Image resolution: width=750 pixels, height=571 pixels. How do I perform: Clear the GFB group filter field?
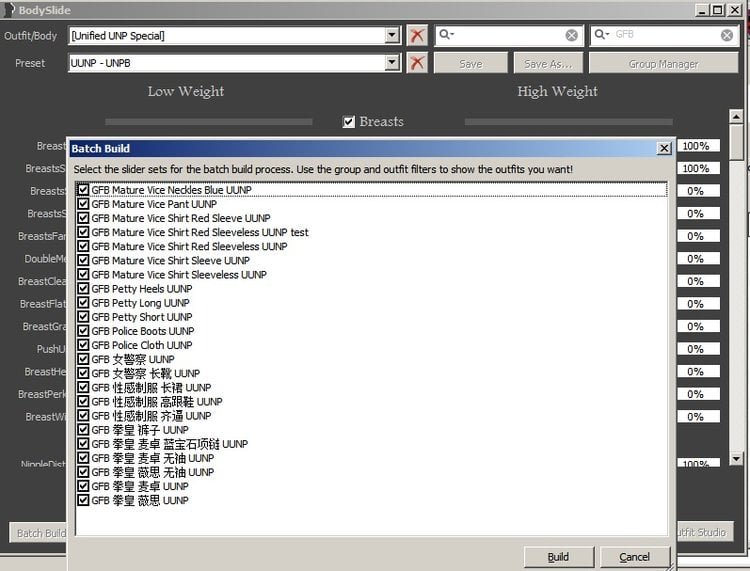click(x=727, y=35)
